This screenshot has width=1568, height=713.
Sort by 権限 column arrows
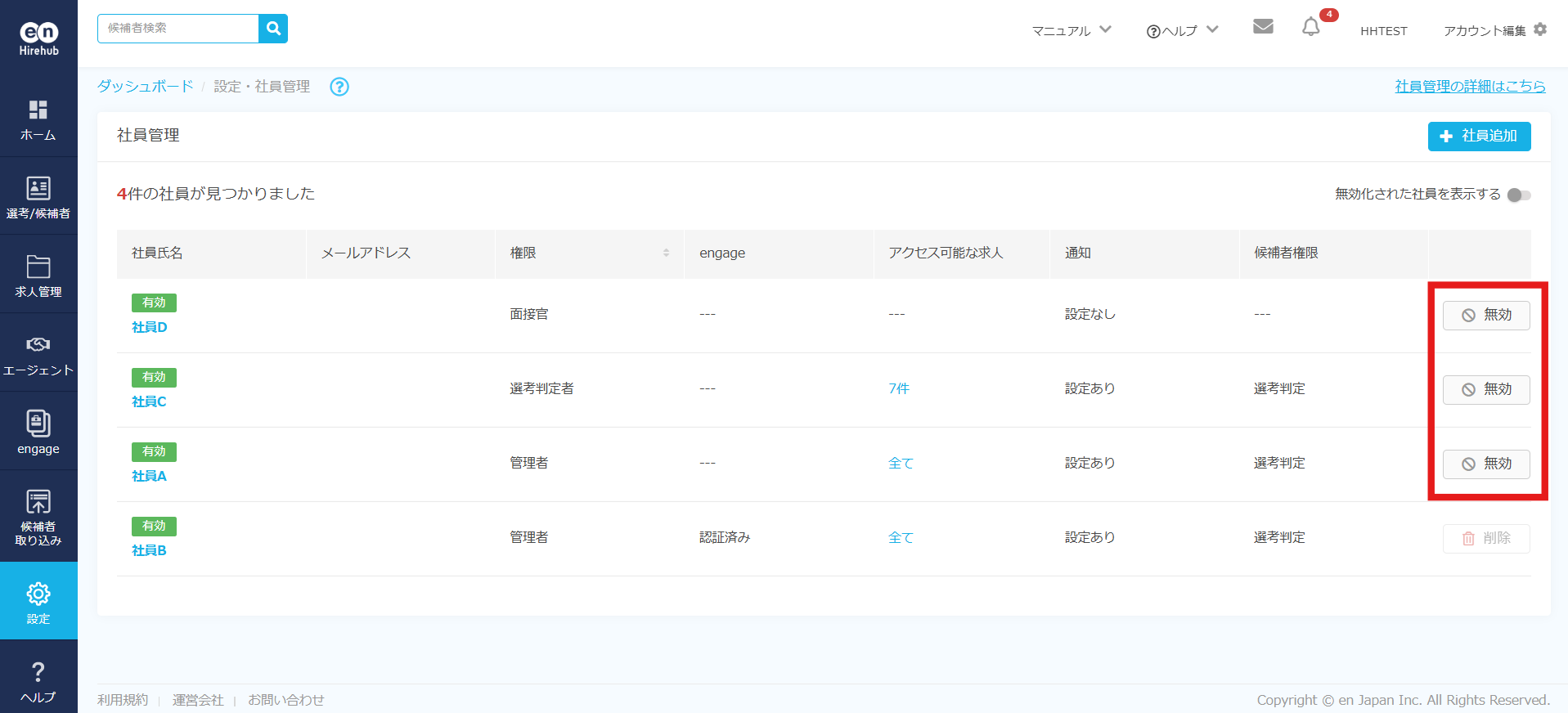coord(666,253)
